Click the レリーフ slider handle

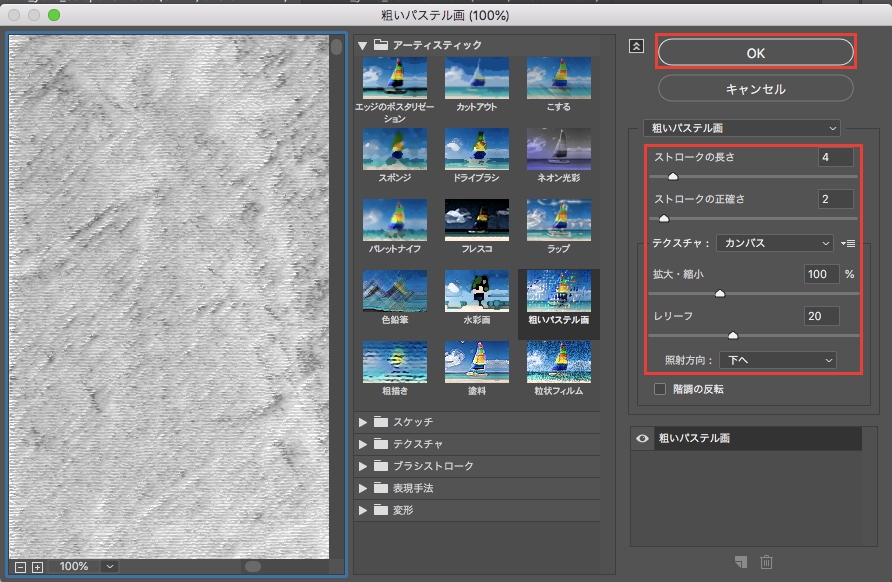pyautogui.click(x=732, y=336)
